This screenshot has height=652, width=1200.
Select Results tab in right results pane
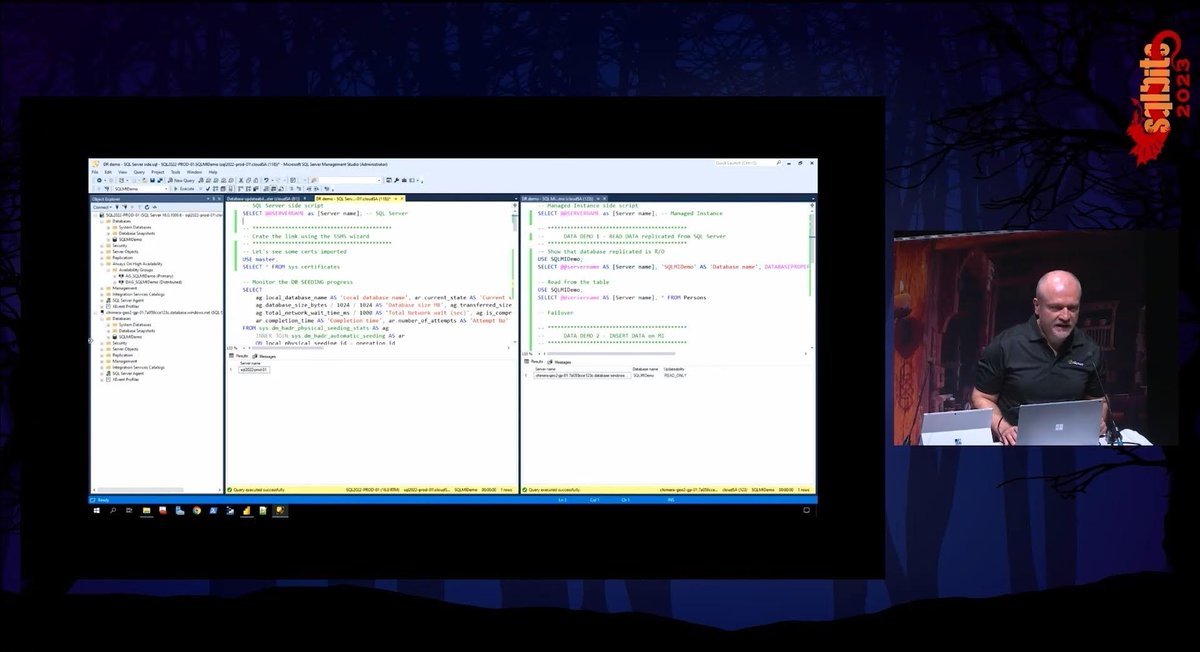point(534,362)
